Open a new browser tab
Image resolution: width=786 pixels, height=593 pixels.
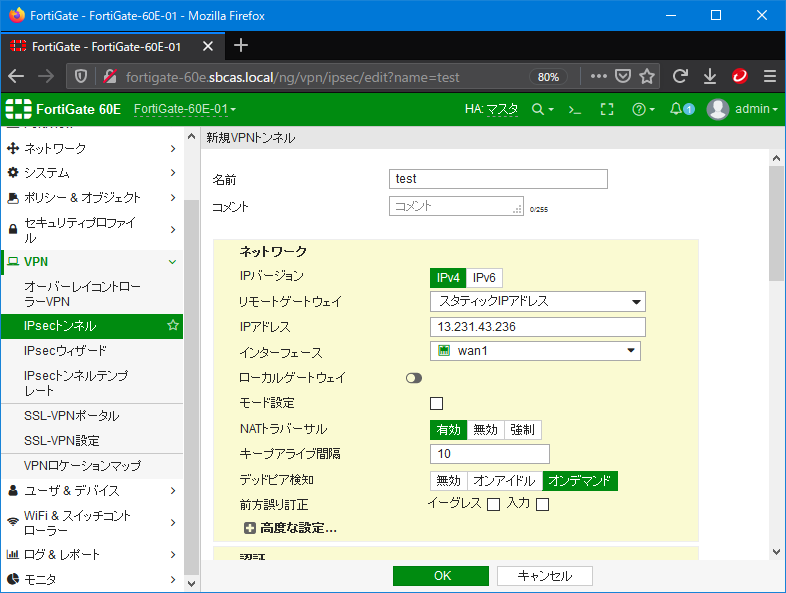241,46
